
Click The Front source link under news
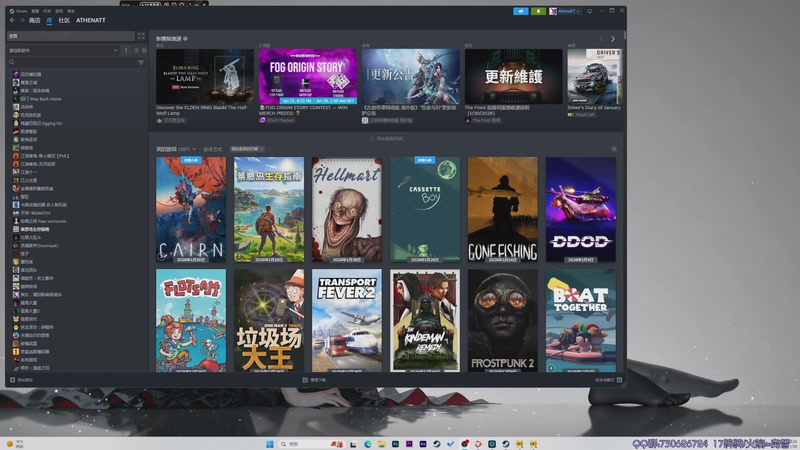pyautogui.click(x=483, y=120)
